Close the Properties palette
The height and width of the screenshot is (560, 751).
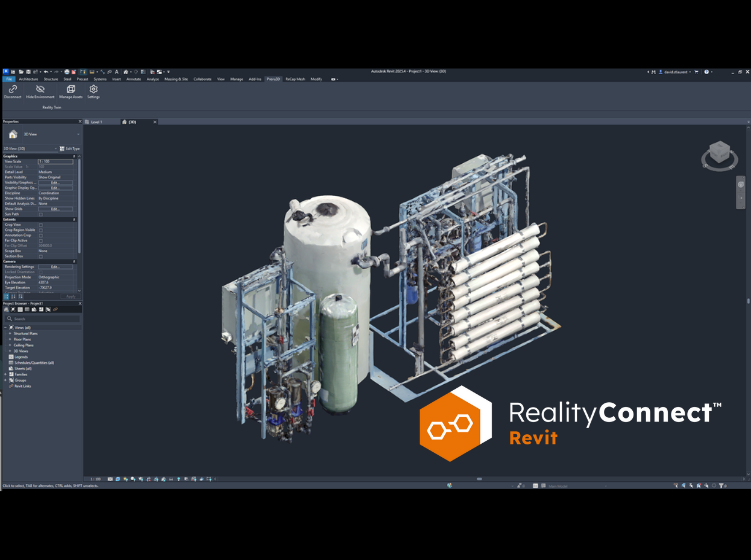coord(80,122)
